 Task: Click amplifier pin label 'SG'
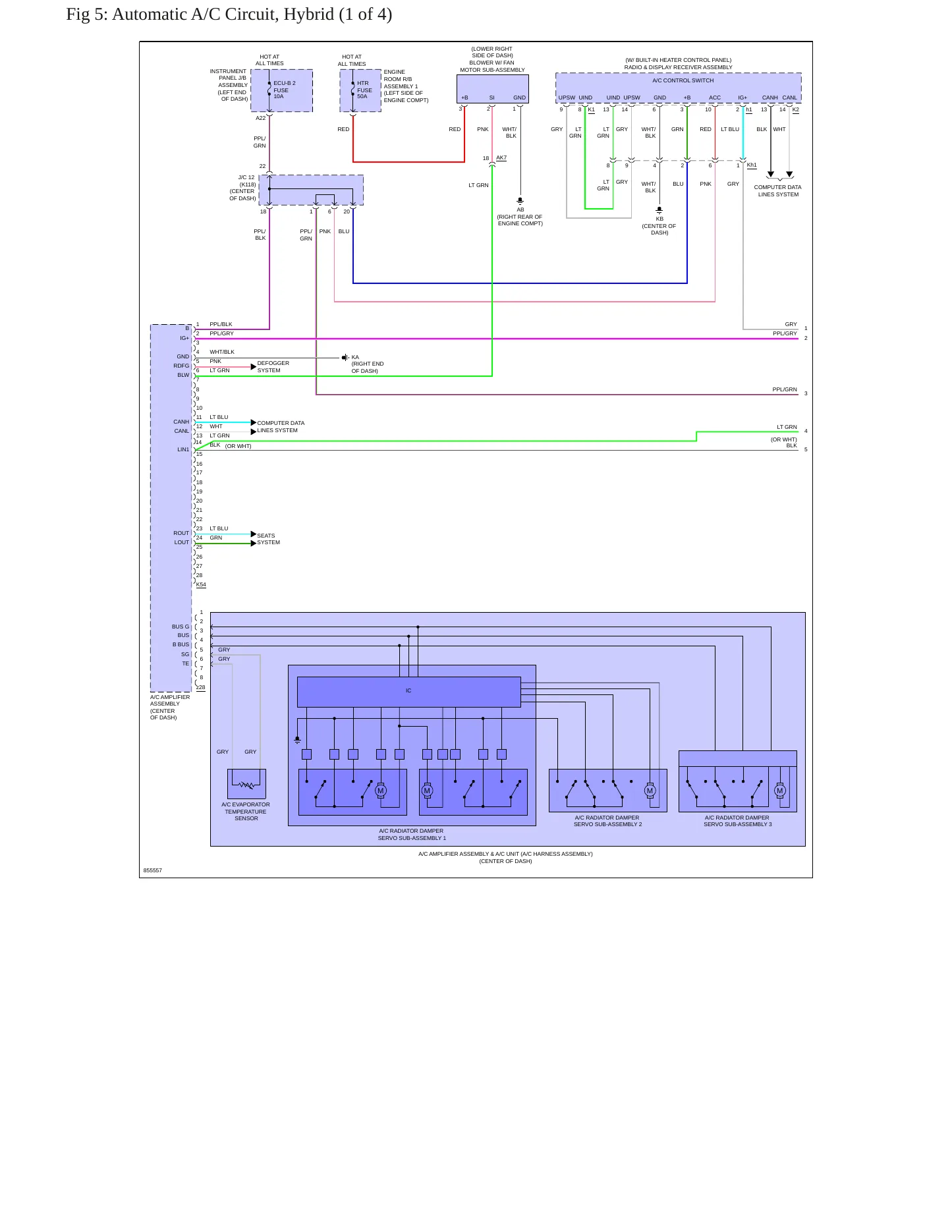point(185,654)
